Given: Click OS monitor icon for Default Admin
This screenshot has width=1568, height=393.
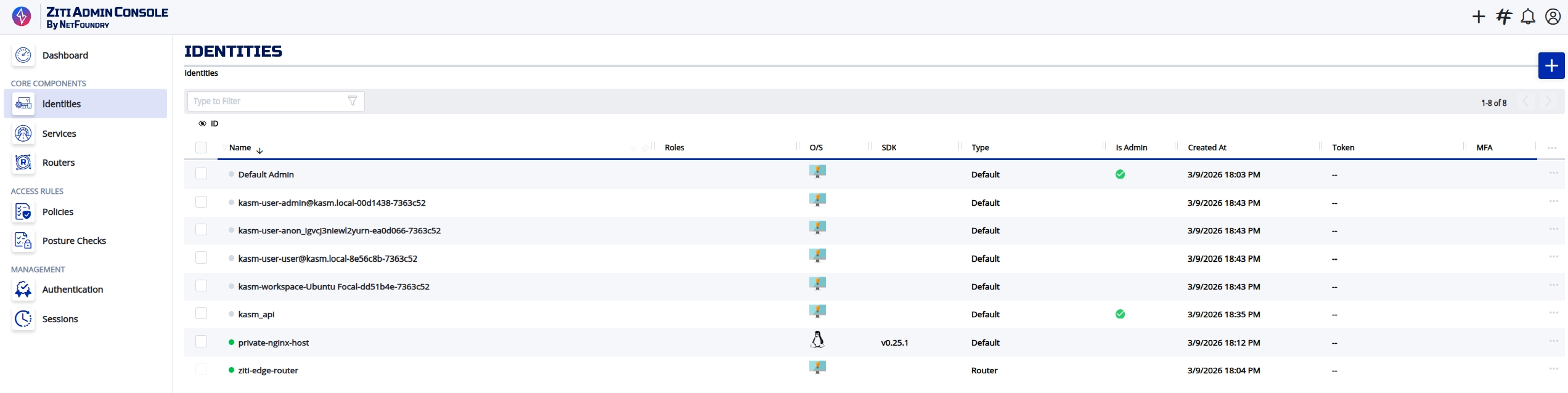Looking at the screenshot, I should pyautogui.click(x=817, y=172).
